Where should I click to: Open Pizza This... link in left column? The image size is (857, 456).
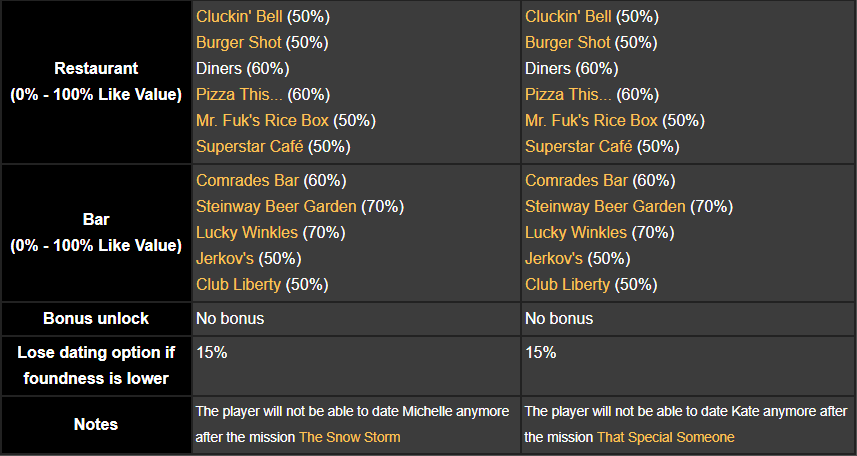[x=240, y=95]
